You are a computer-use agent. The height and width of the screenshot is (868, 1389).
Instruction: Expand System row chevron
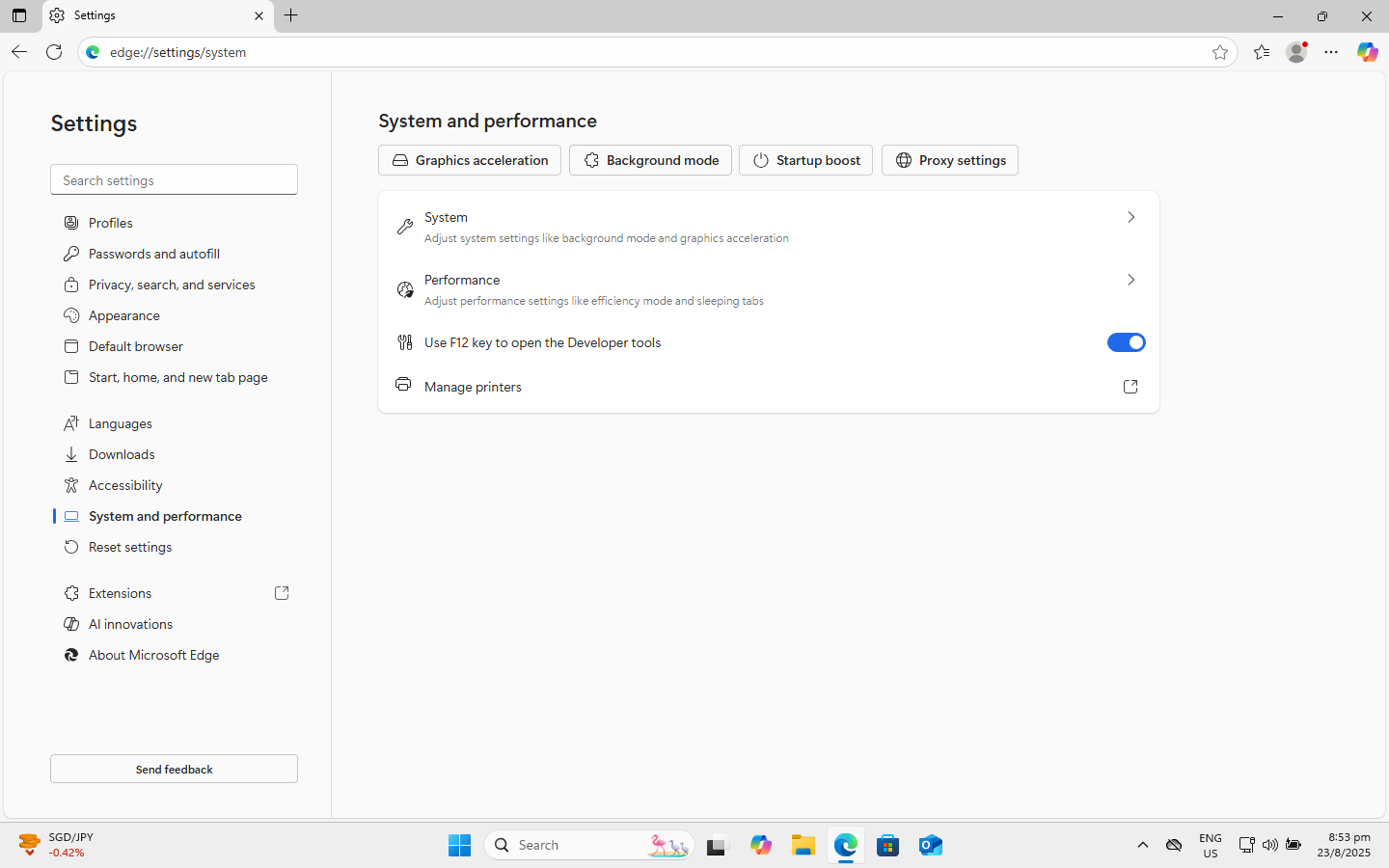[1131, 217]
